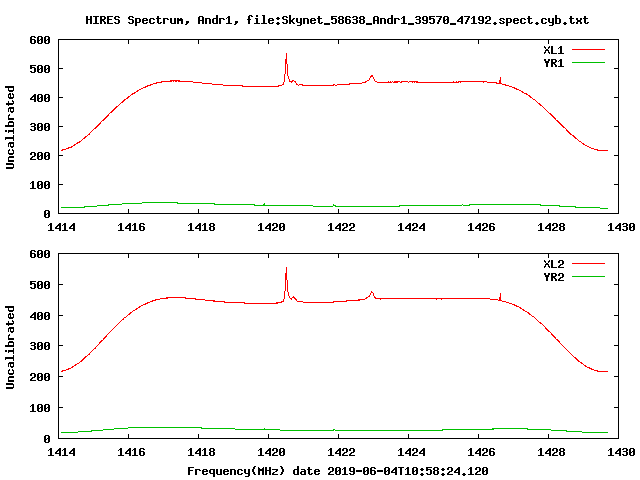This screenshot has width=640, height=480.
Task: Click the bottom plot's Uncalibrated axis label
Action: click(x=11, y=347)
